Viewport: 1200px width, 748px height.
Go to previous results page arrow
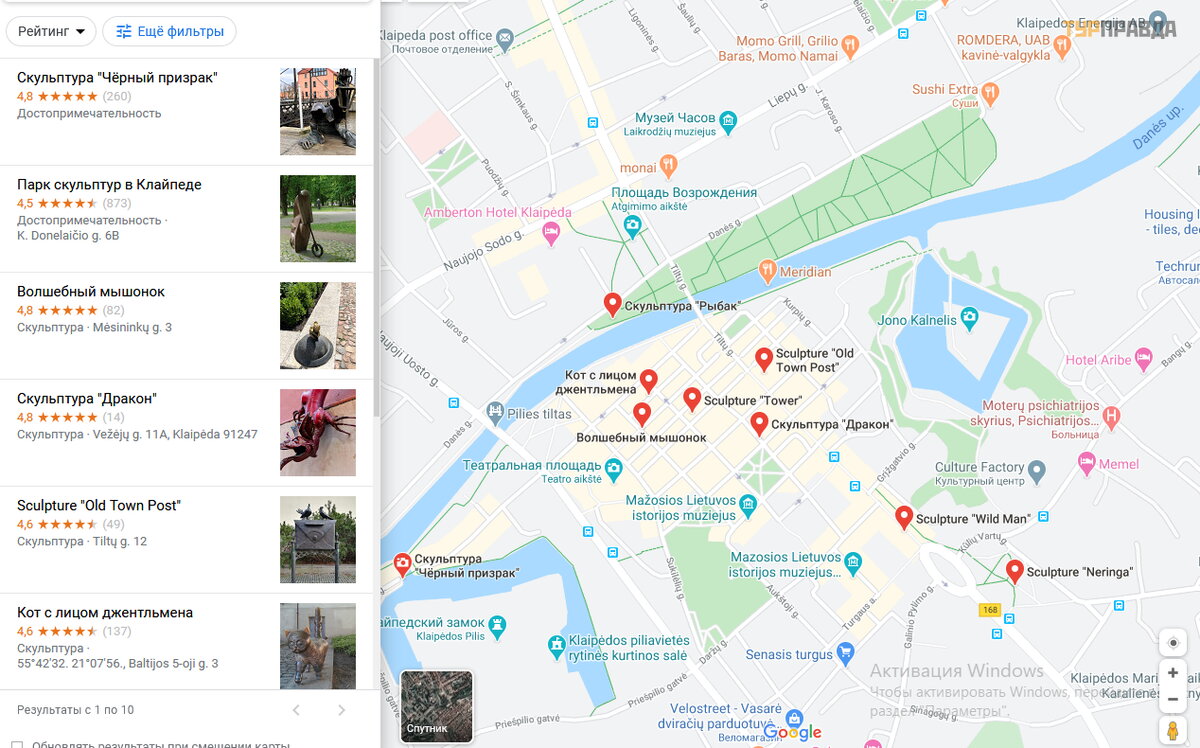click(x=295, y=710)
